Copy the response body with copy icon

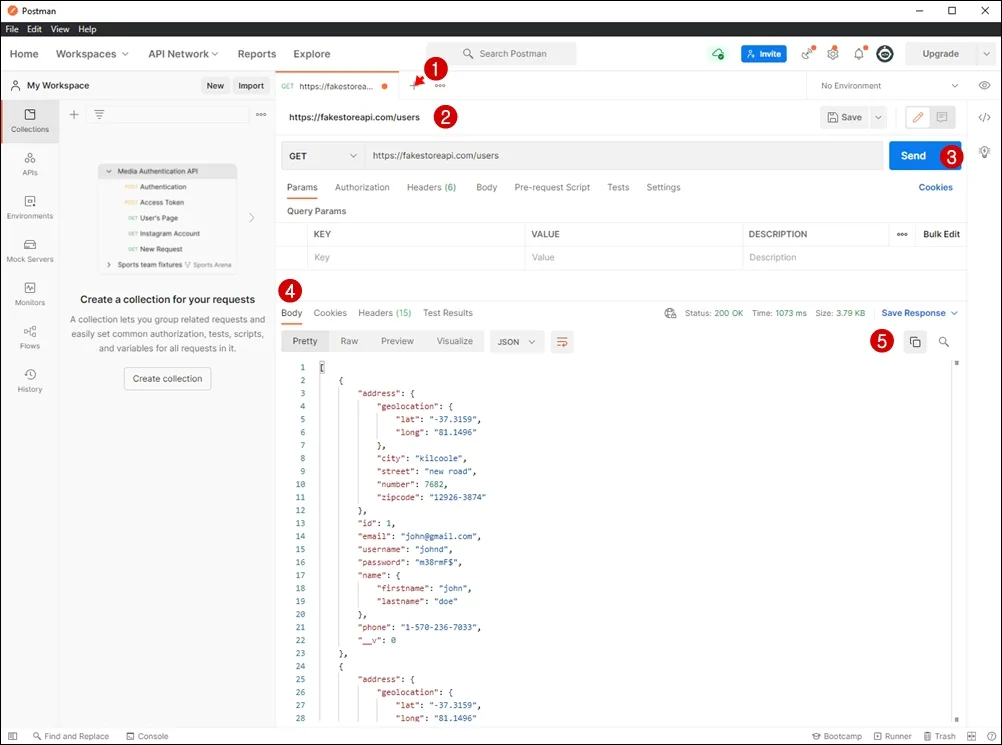[x=914, y=342]
